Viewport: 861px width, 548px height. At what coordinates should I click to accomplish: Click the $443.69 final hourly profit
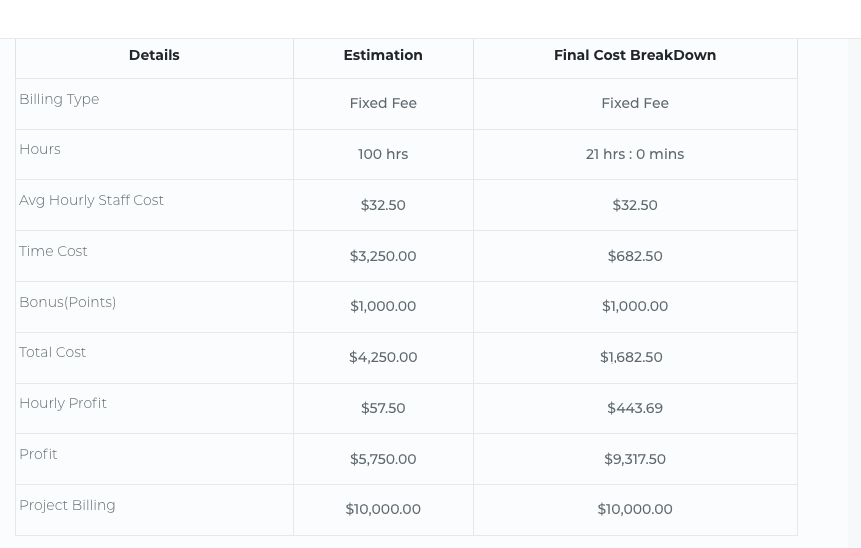coord(635,408)
